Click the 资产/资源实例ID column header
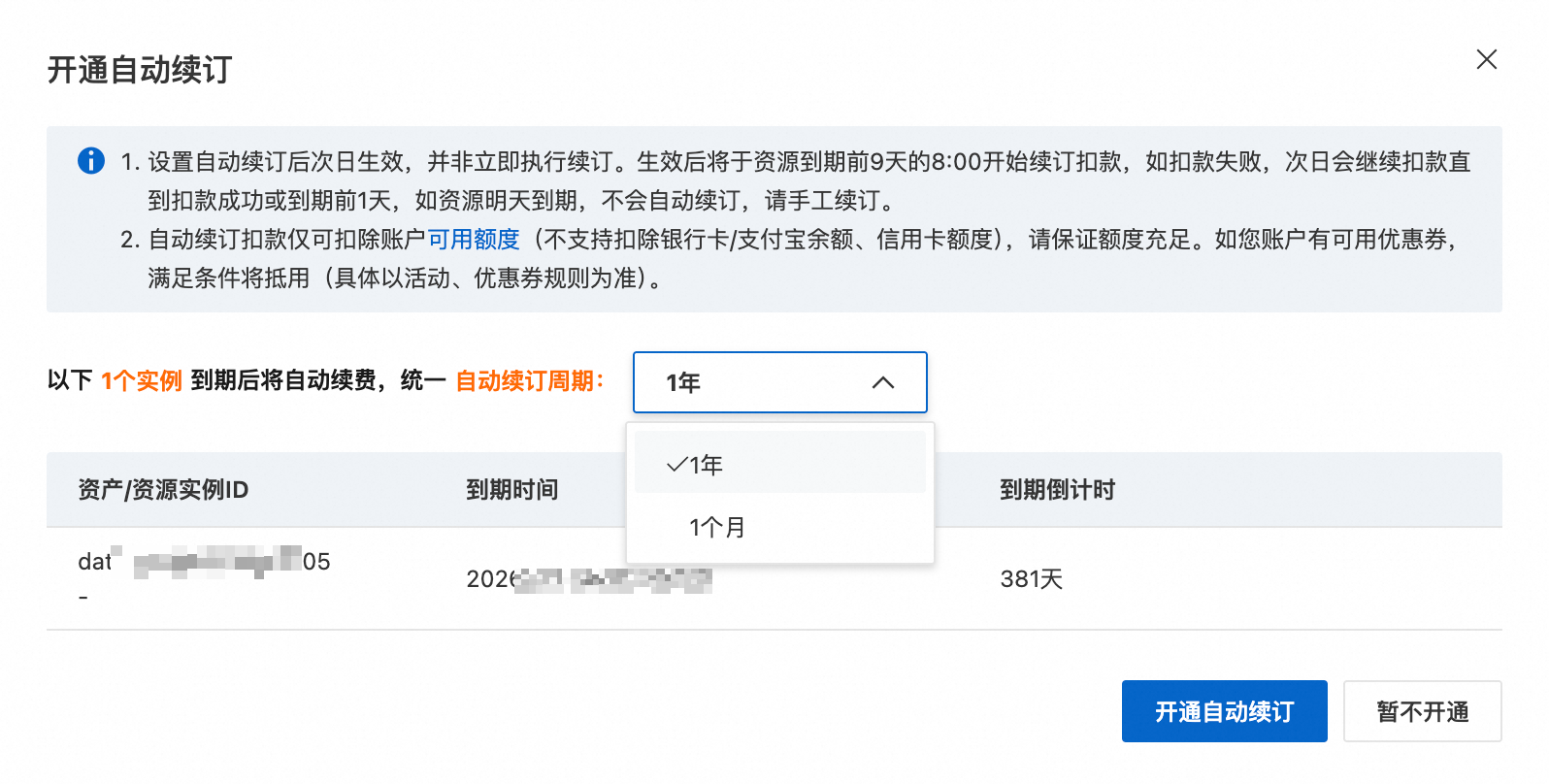Viewport: 1549px width, 784px height. [163, 490]
